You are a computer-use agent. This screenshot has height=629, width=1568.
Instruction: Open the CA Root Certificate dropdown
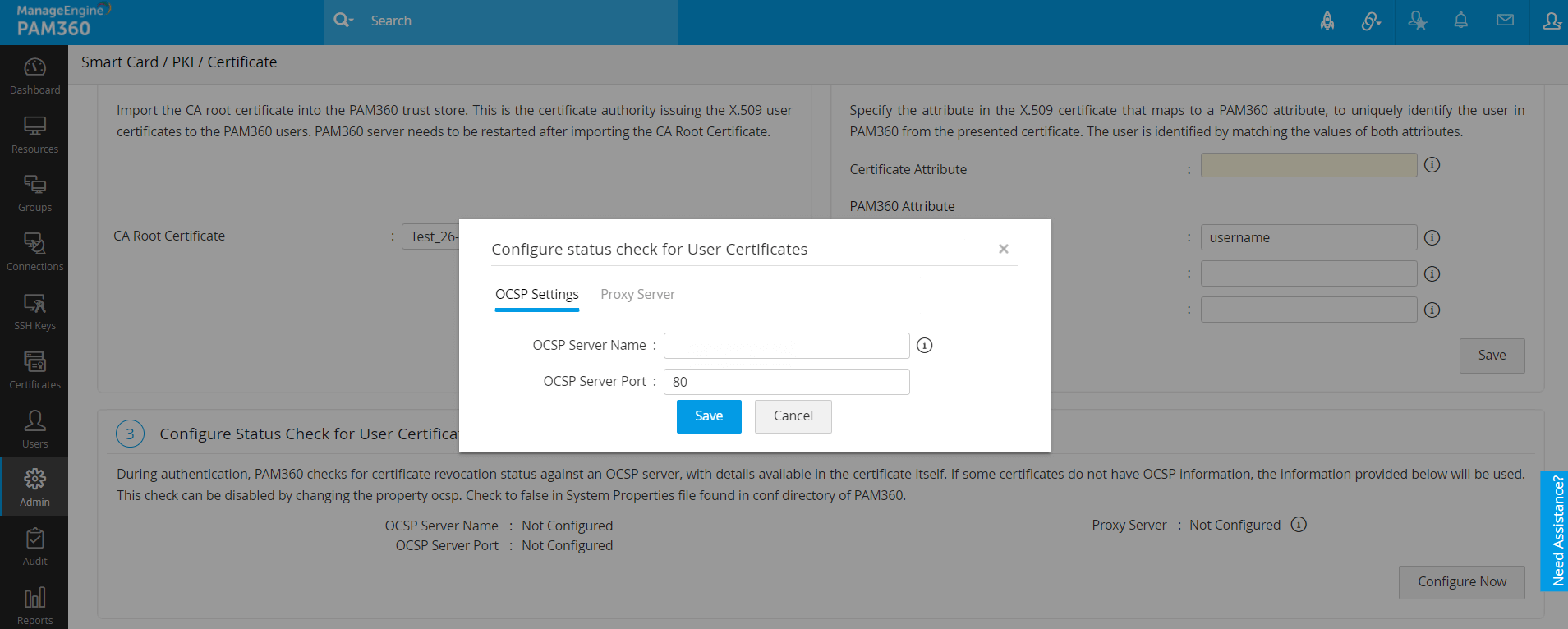coord(430,236)
